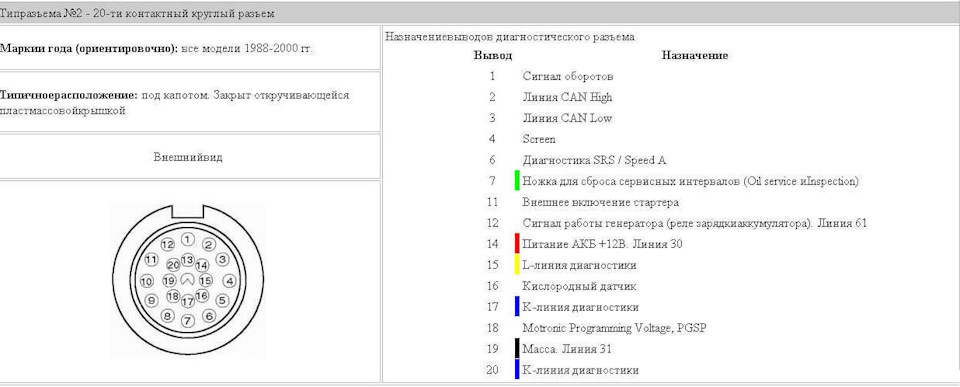Click the blue color marker for pin 17
The width and height of the screenshot is (960, 387).
point(517,306)
